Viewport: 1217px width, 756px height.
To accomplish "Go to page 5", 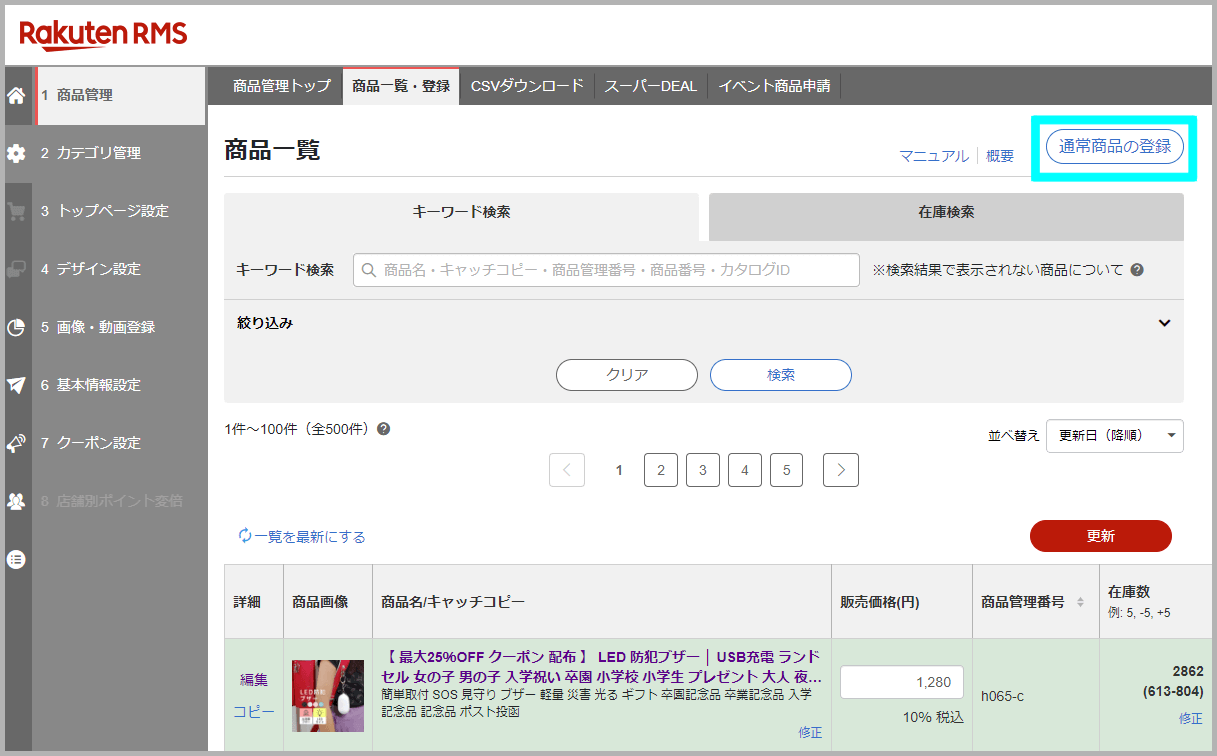I will (787, 470).
